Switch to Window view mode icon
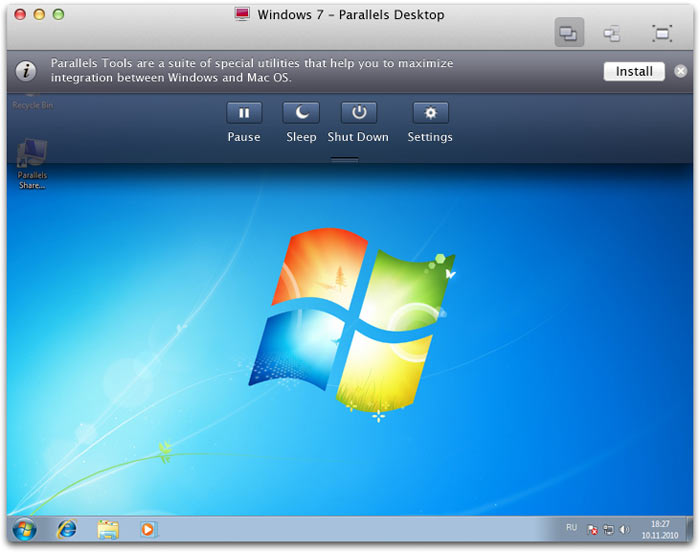 pyautogui.click(x=569, y=33)
